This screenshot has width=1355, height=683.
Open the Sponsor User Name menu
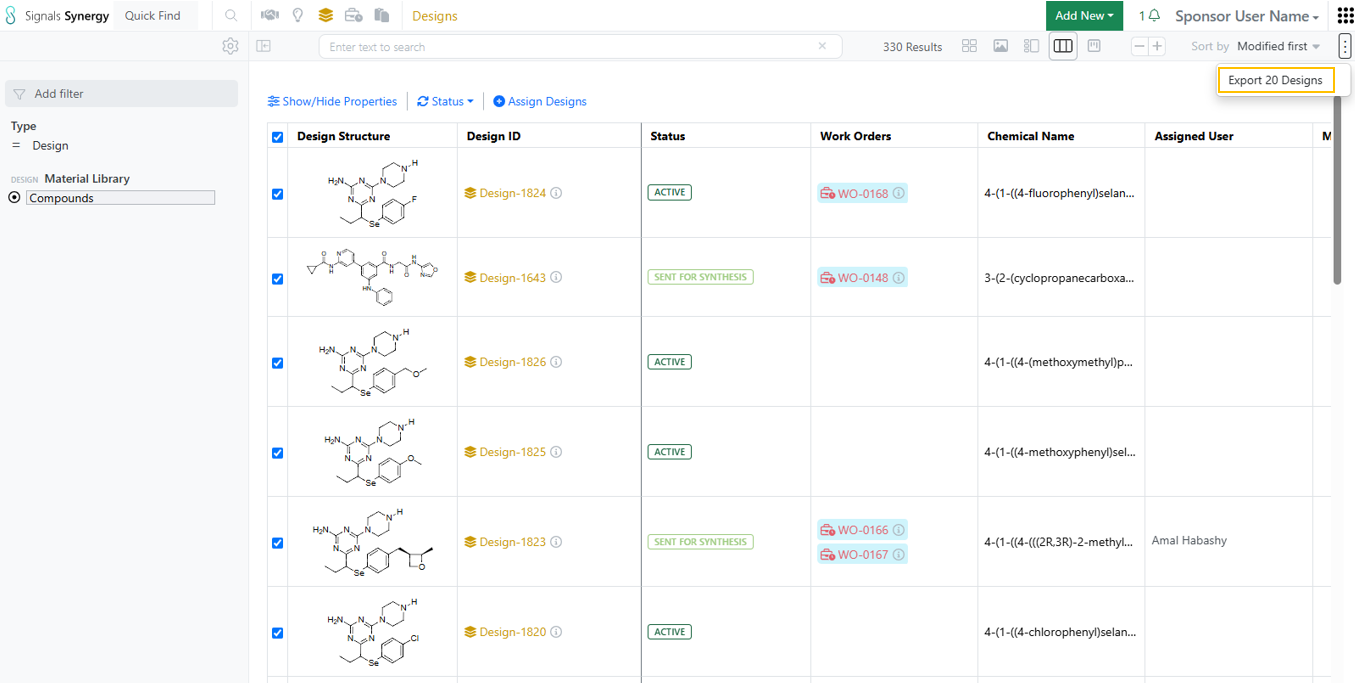coord(1246,16)
